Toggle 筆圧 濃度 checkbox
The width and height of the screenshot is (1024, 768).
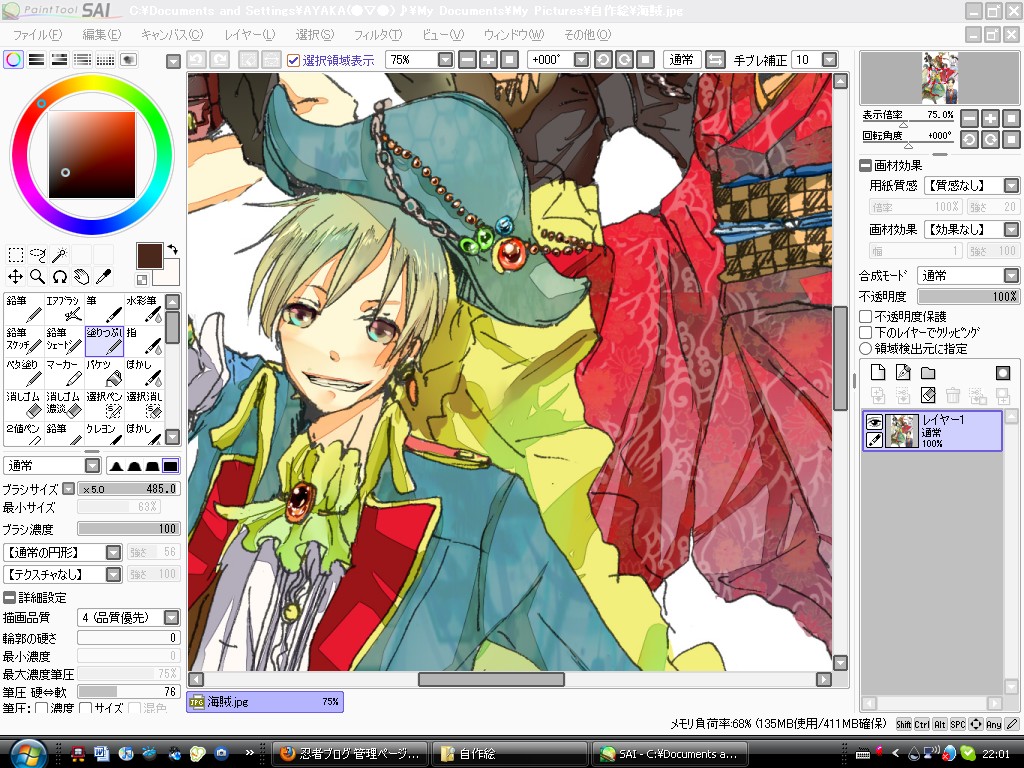[x=41, y=708]
